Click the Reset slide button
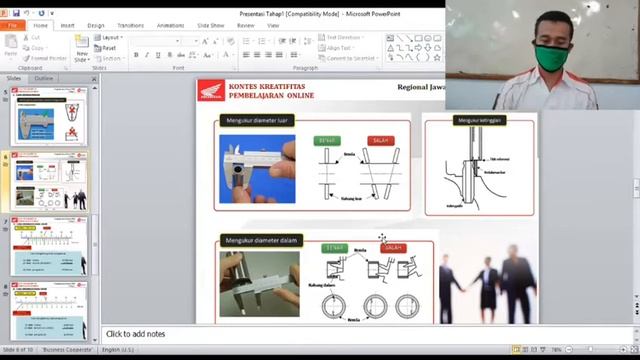This screenshot has height=360, width=640. [x=105, y=48]
